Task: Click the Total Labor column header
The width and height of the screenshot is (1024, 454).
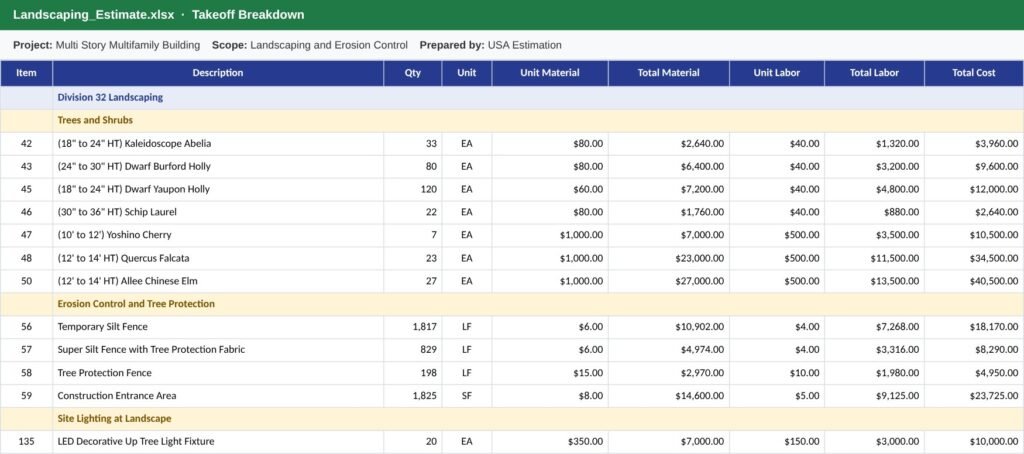Action: tap(874, 73)
